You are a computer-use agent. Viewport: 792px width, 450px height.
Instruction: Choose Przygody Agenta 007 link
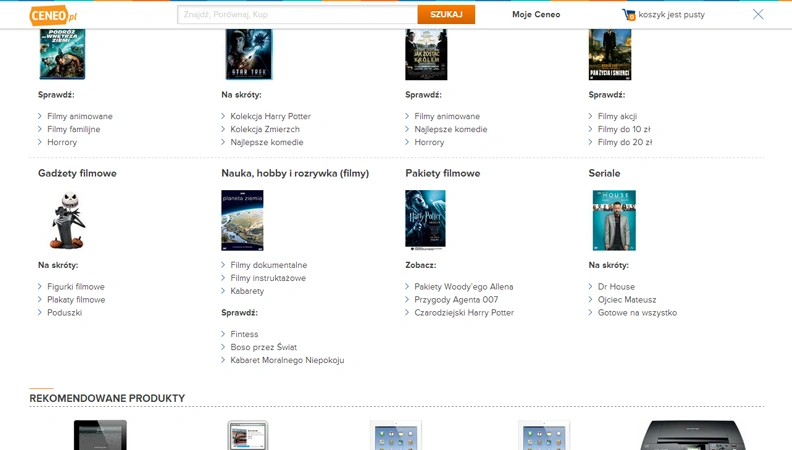pyautogui.click(x=456, y=299)
